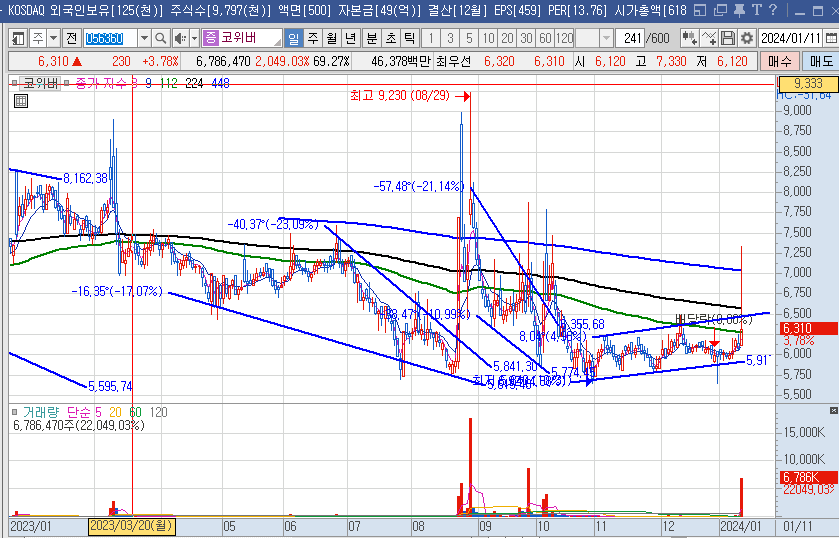
Task: Click the speaker sound icon
Action: coord(181,38)
